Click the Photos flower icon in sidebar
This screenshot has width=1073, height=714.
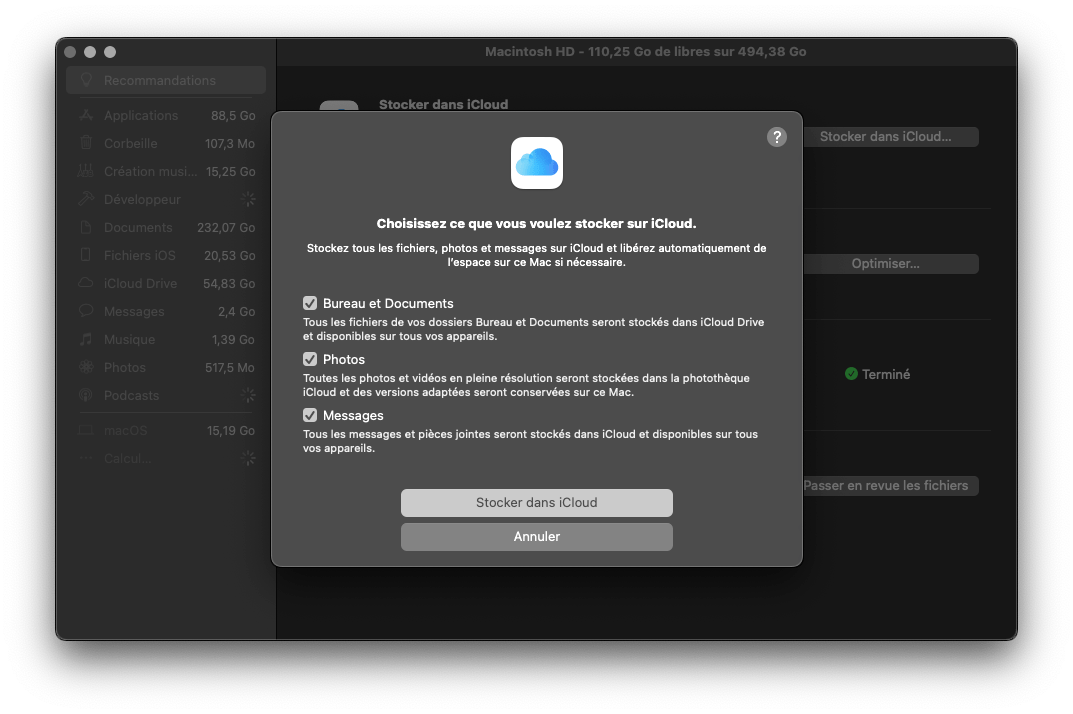(x=86, y=367)
